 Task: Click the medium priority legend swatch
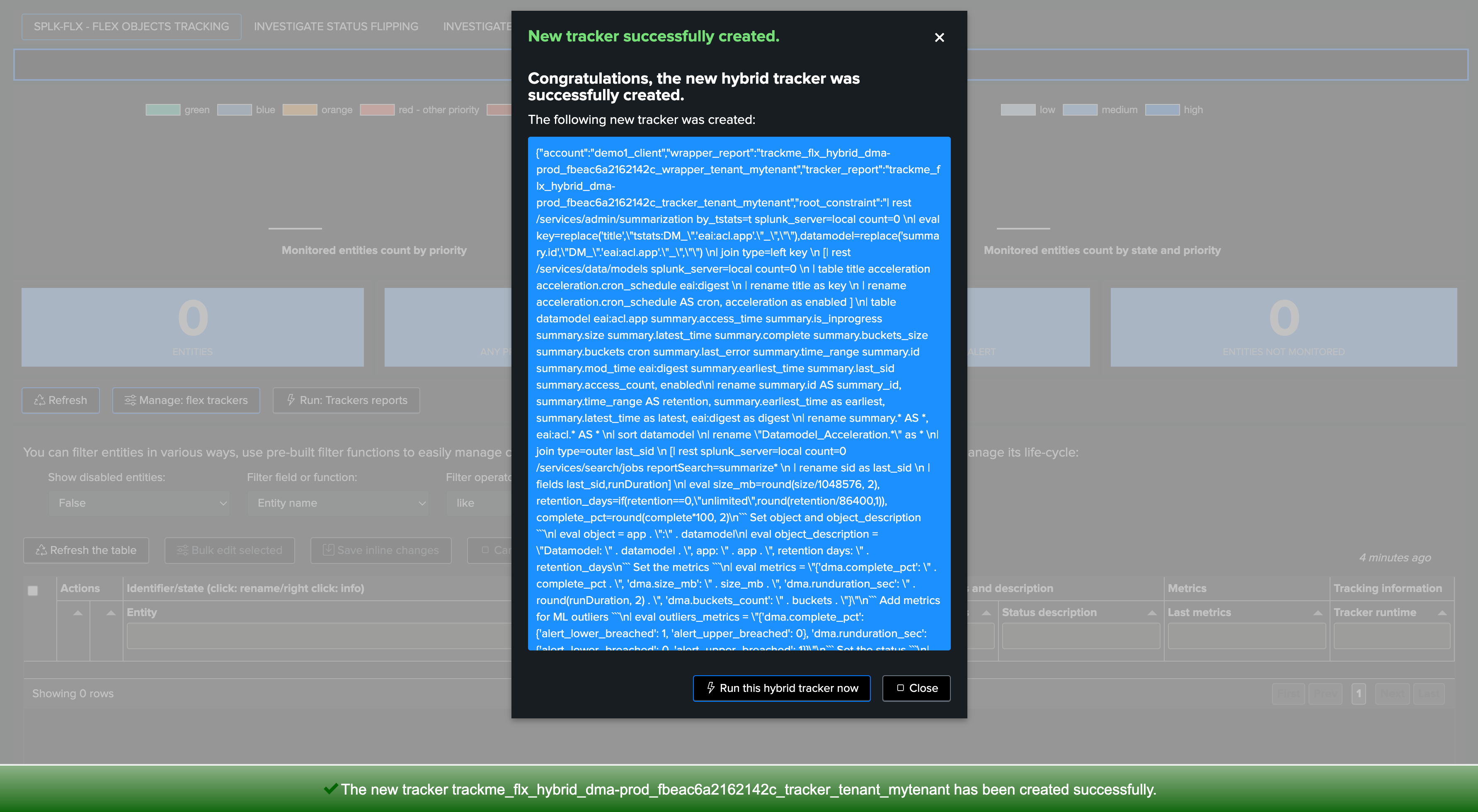point(1080,109)
